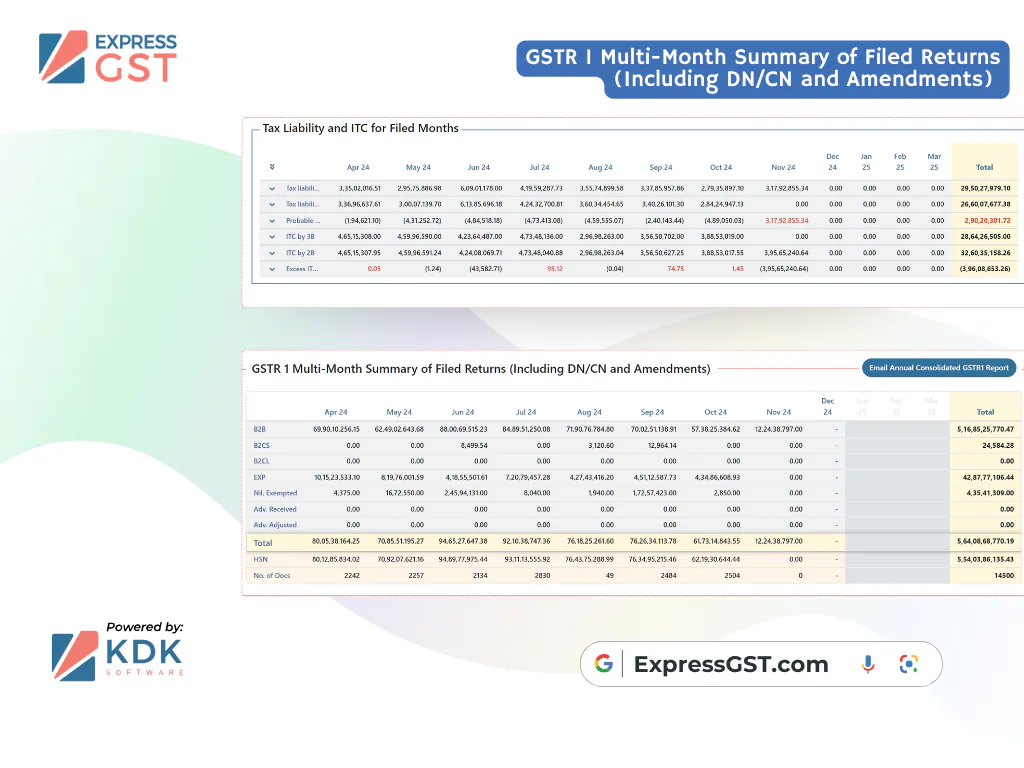This screenshot has height=768, width=1024.
Task: Click the ITC by 3B row label
Action: pos(300,236)
